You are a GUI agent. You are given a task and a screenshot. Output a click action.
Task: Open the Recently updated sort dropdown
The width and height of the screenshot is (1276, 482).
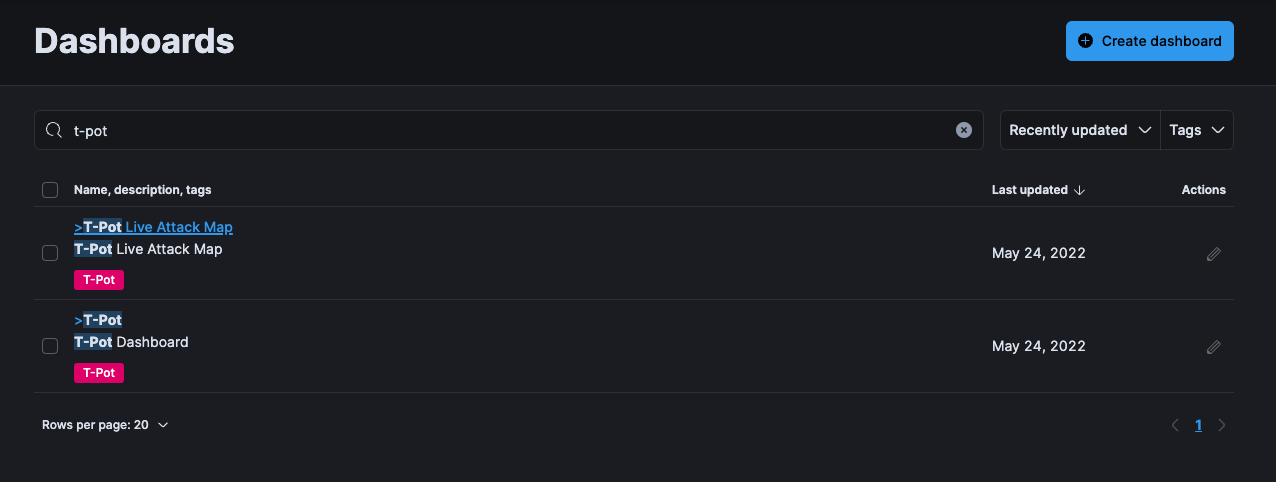tap(1080, 130)
